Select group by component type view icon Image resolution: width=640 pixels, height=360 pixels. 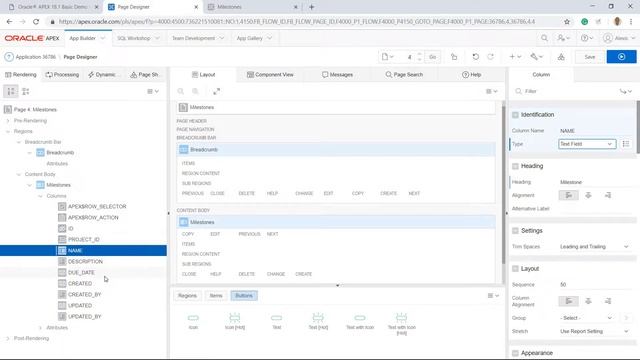click(11, 91)
